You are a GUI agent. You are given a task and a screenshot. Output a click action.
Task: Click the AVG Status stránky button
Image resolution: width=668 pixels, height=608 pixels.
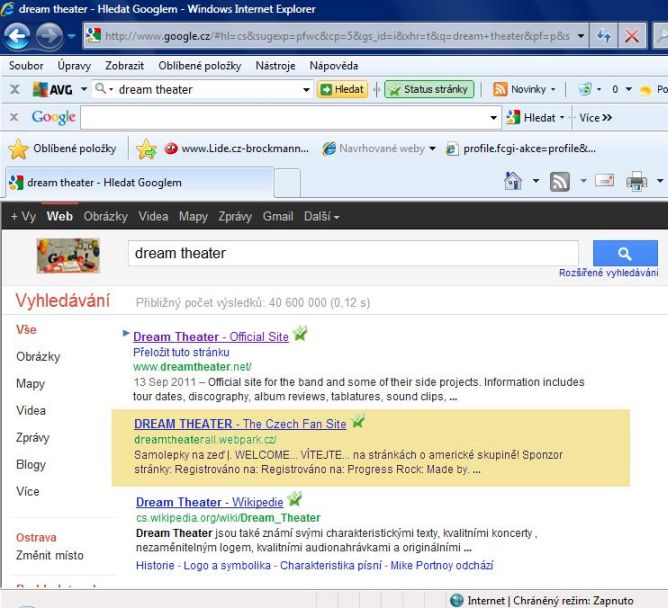point(428,90)
